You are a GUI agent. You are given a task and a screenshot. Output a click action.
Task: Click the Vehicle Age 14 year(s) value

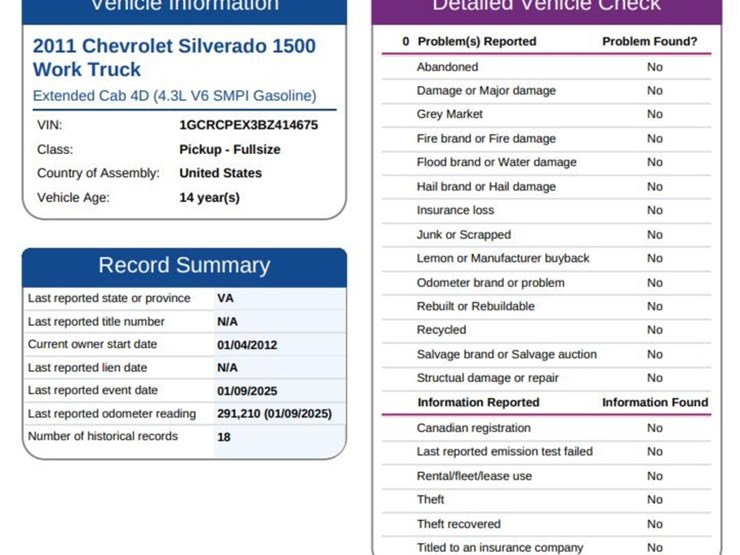(209, 198)
